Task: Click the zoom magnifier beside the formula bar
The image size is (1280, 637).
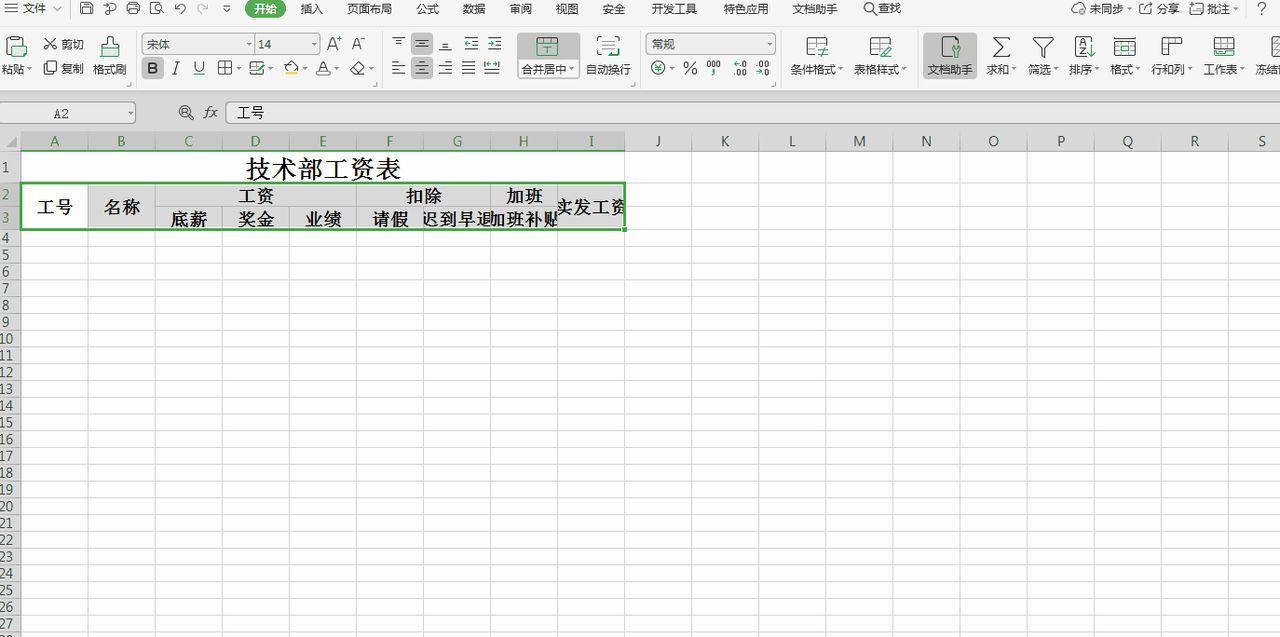Action: (x=185, y=113)
